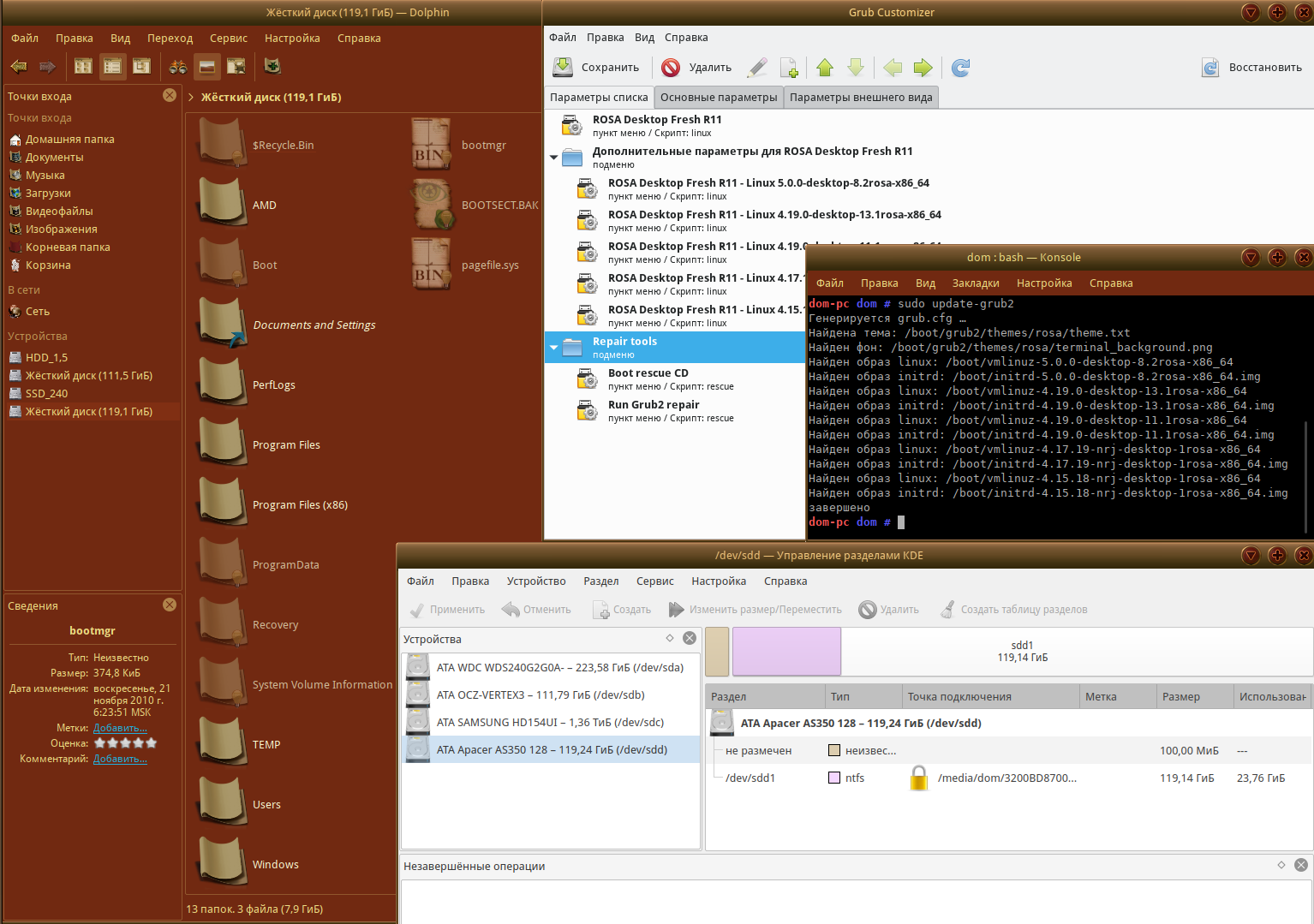Open the Закладки menu in Konsole
This screenshot has width=1314, height=924.
click(975, 283)
